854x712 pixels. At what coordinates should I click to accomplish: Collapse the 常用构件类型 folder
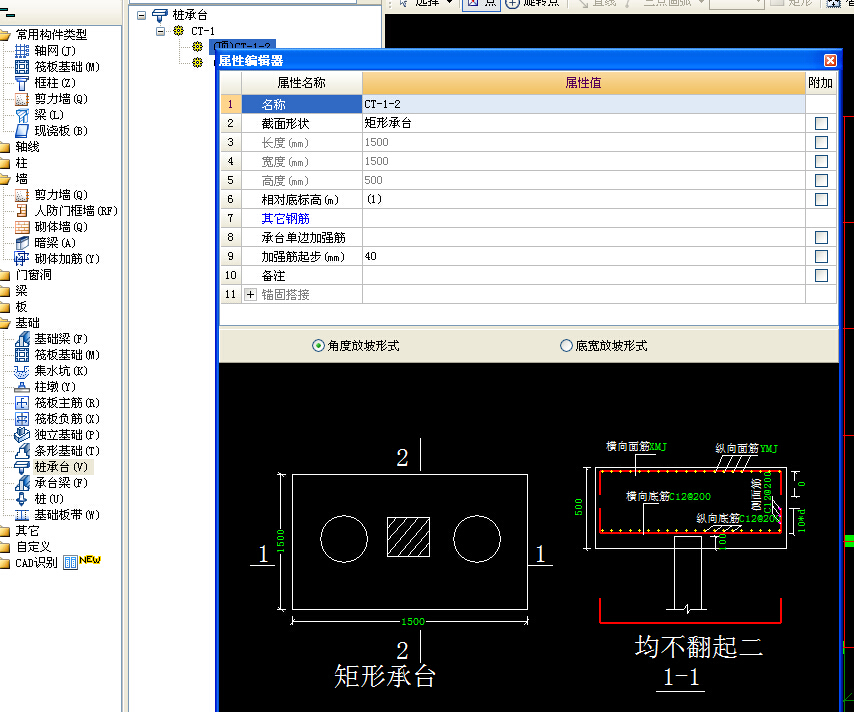coord(5,35)
